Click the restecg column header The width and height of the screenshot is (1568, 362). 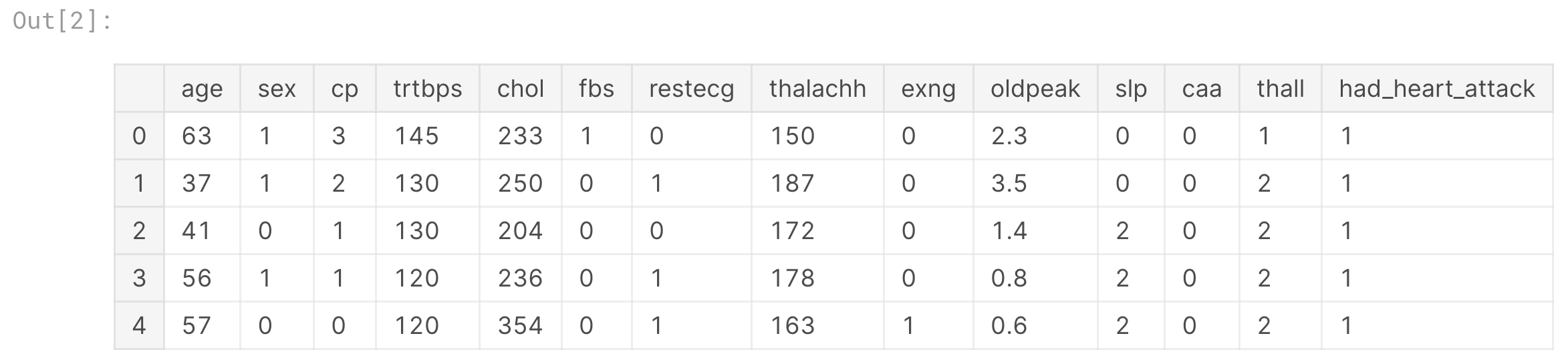(691, 89)
